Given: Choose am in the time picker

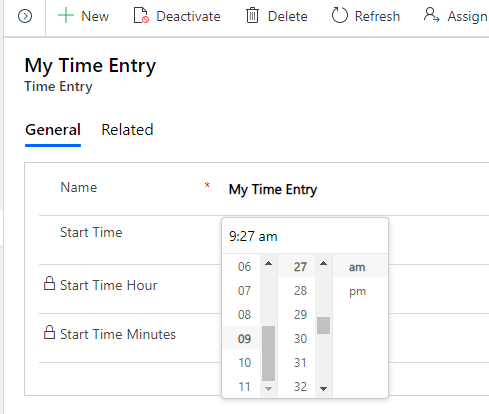Looking at the screenshot, I should (x=360, y=267).
